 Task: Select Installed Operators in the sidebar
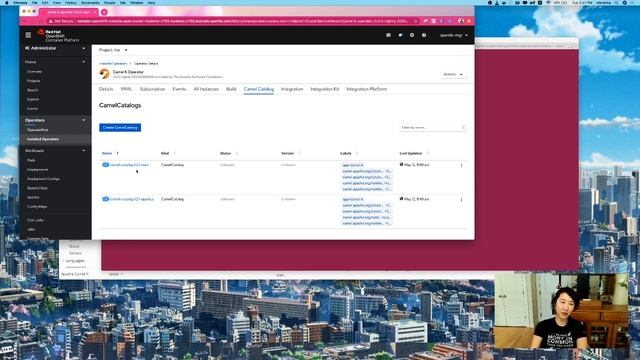[43, 139]
